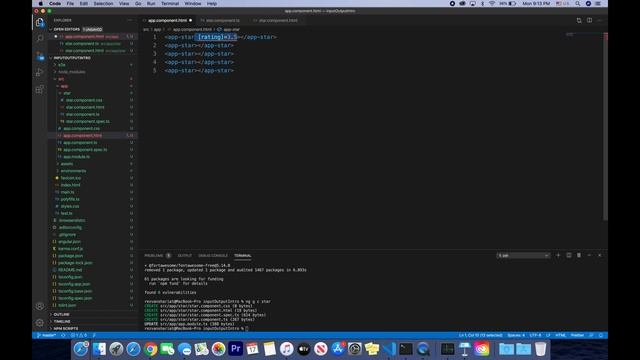Open the Search view in activity bar
This screenshot has width=640, height=360.
(40, 39)
